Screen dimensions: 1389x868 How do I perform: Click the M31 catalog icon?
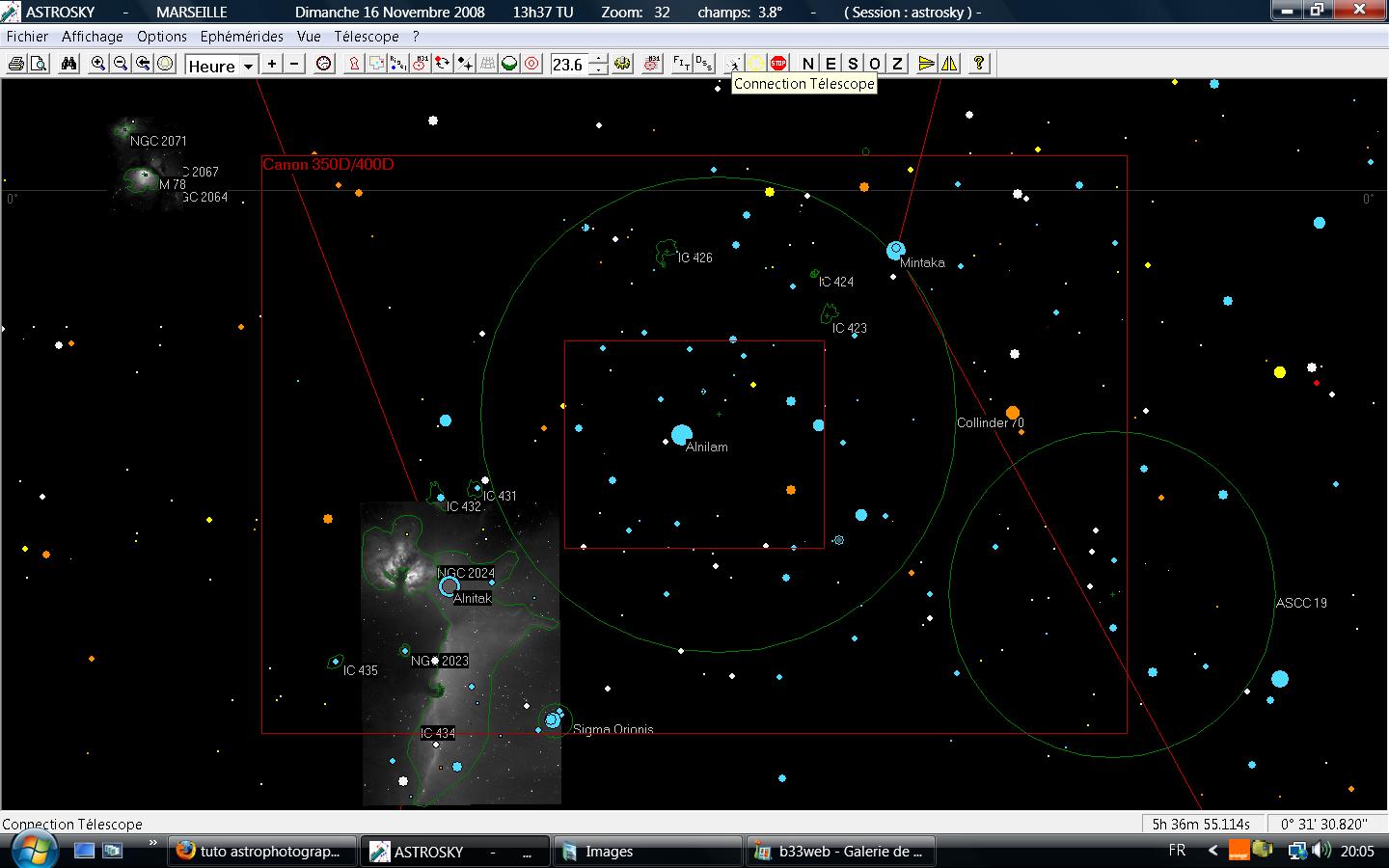click(x=652, y=64)
